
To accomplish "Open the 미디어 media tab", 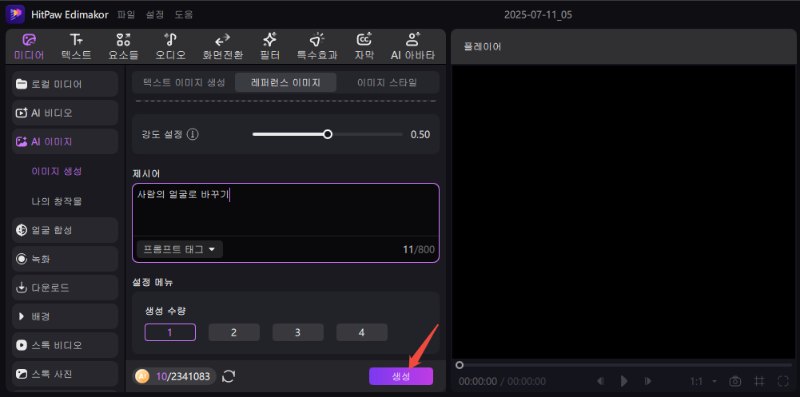I will [x=29, y=47].
